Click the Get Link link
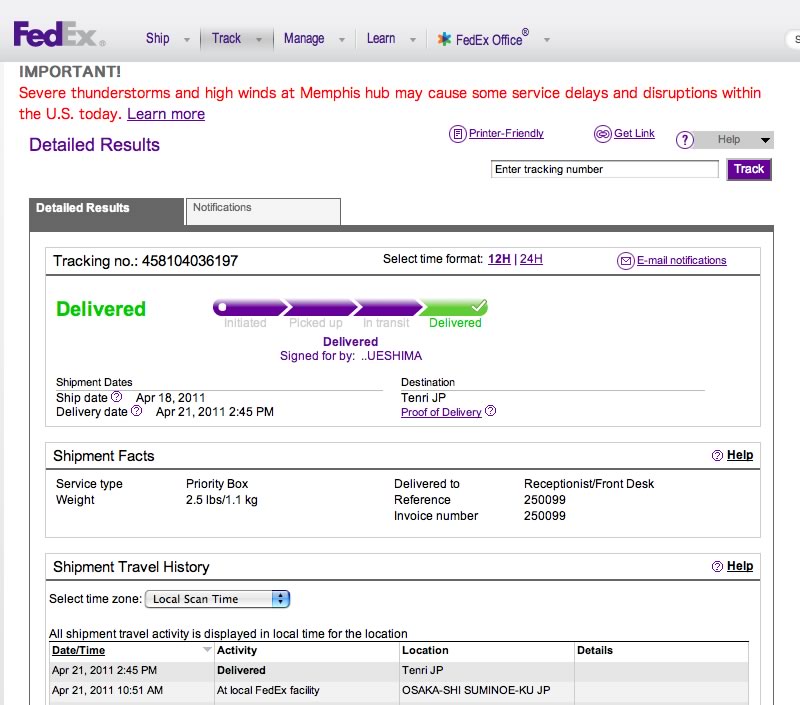The height and width of the screenshot is (705, 800). [x=634, y=133]
